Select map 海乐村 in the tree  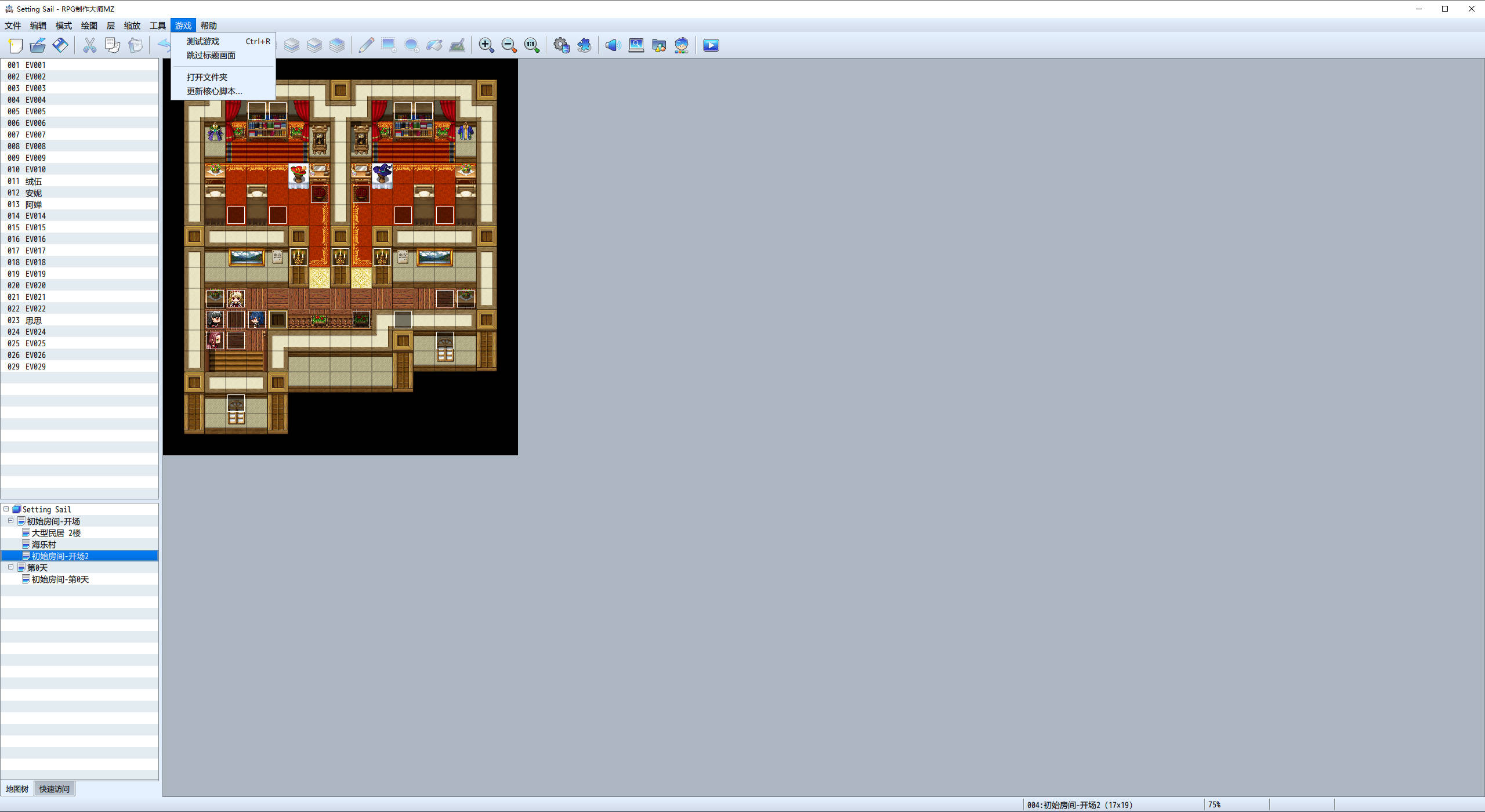[79, 544]
